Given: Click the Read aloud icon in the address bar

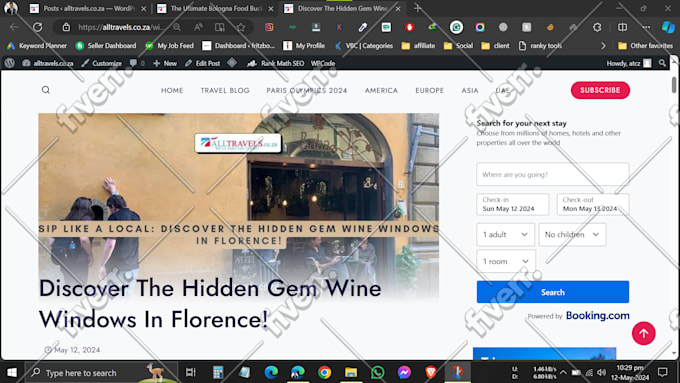Looking at the screenshot, I should (198, 27).
